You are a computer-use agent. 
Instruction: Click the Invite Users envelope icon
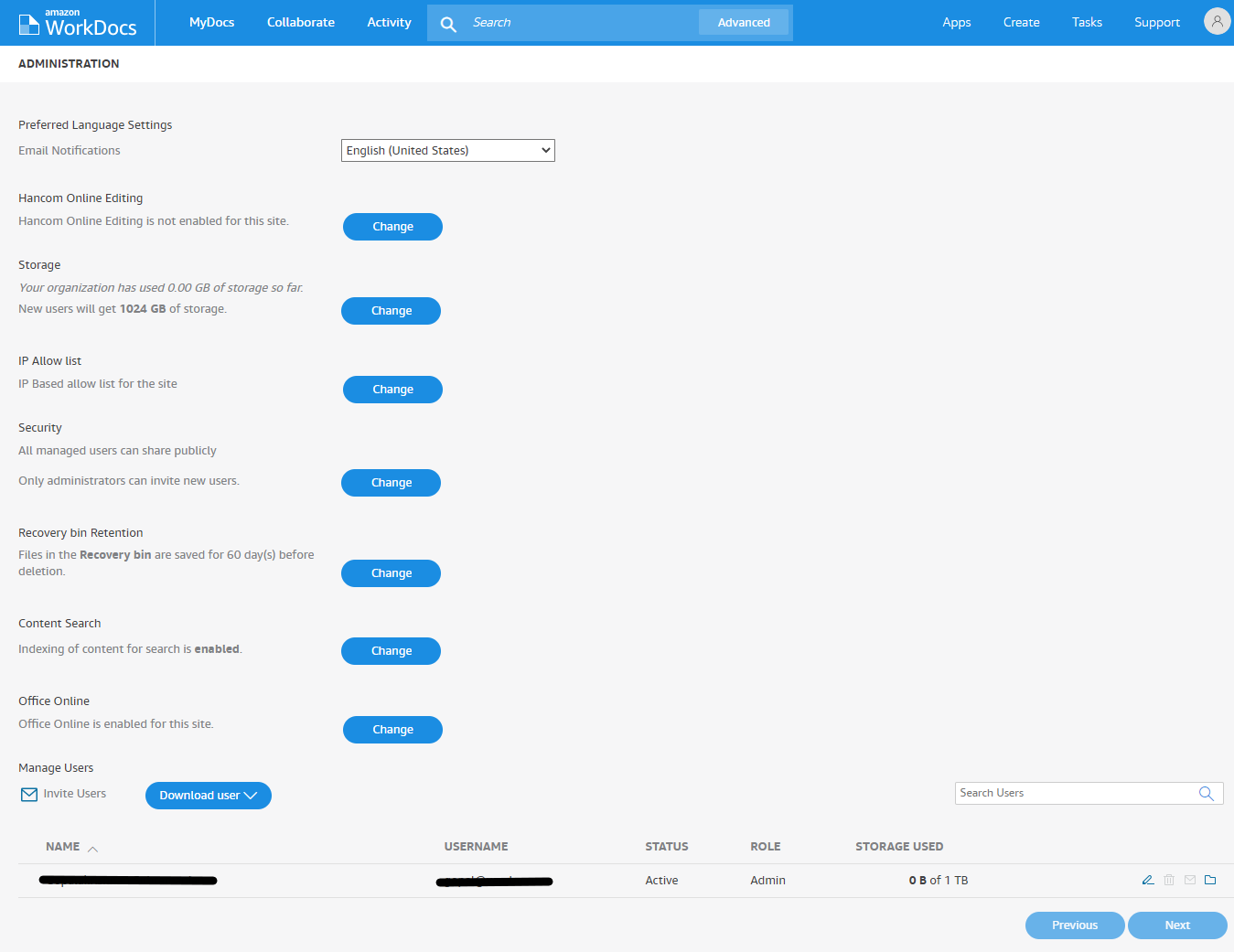(29, 795)
